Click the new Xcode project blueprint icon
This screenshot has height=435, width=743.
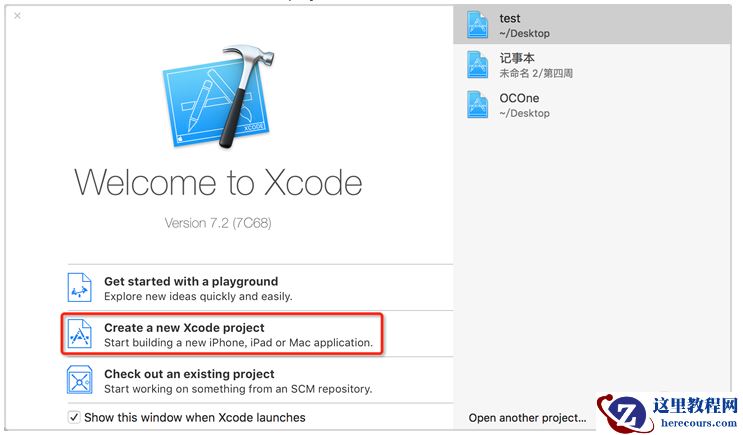coord(80,335)
